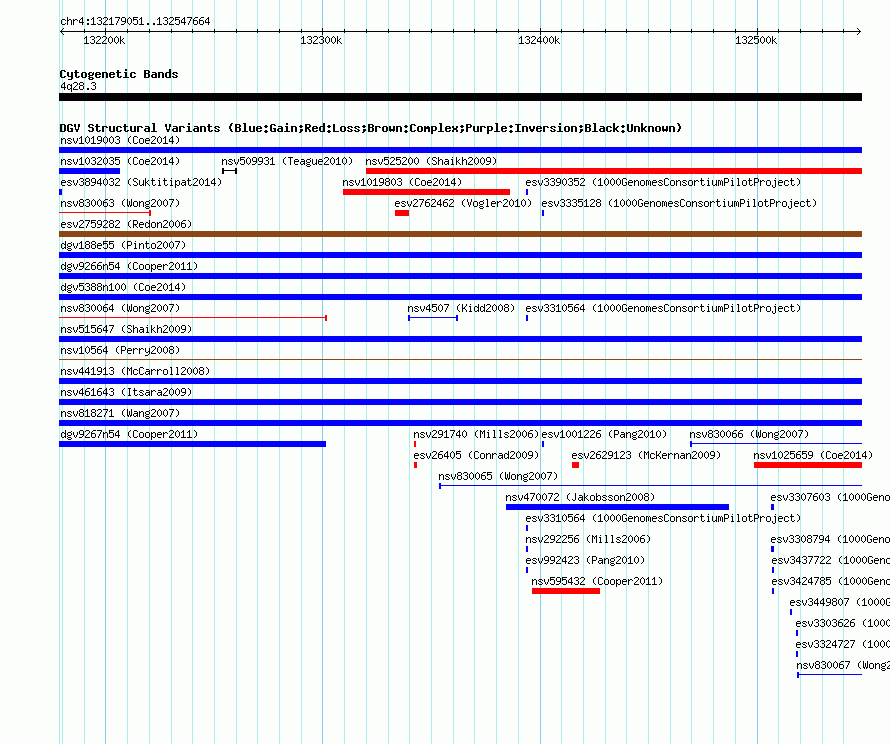This screenshot has height=744, width=890.
Task: Open variant esv3449807 label
Action: click(839, 602)
